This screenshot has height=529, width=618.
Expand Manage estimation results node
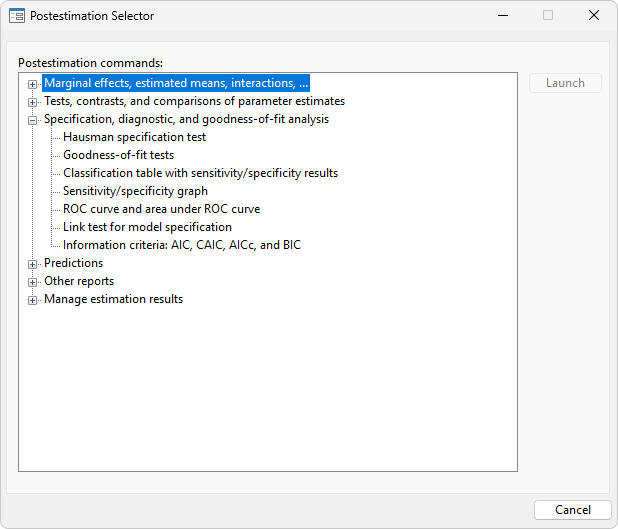tap(32, 300)
